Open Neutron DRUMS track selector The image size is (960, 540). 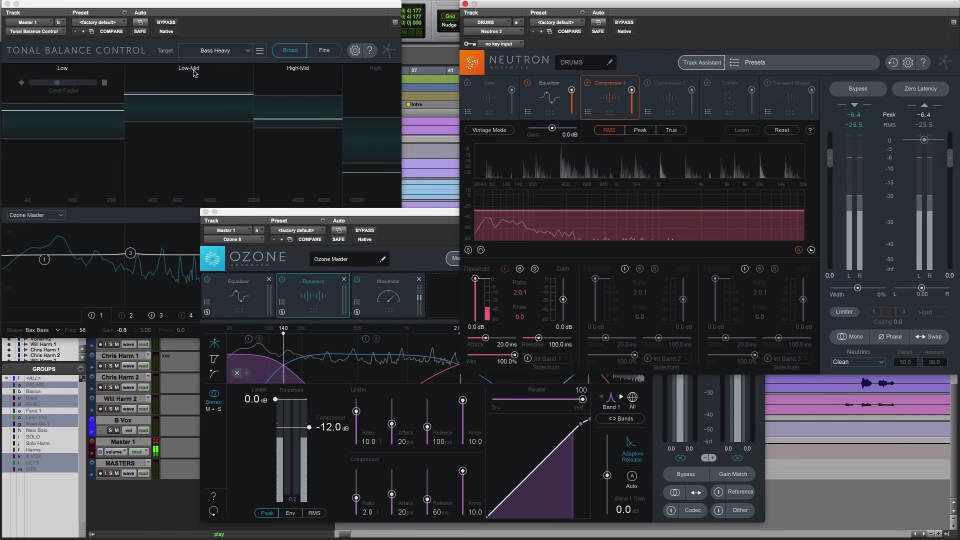point(486,22)
